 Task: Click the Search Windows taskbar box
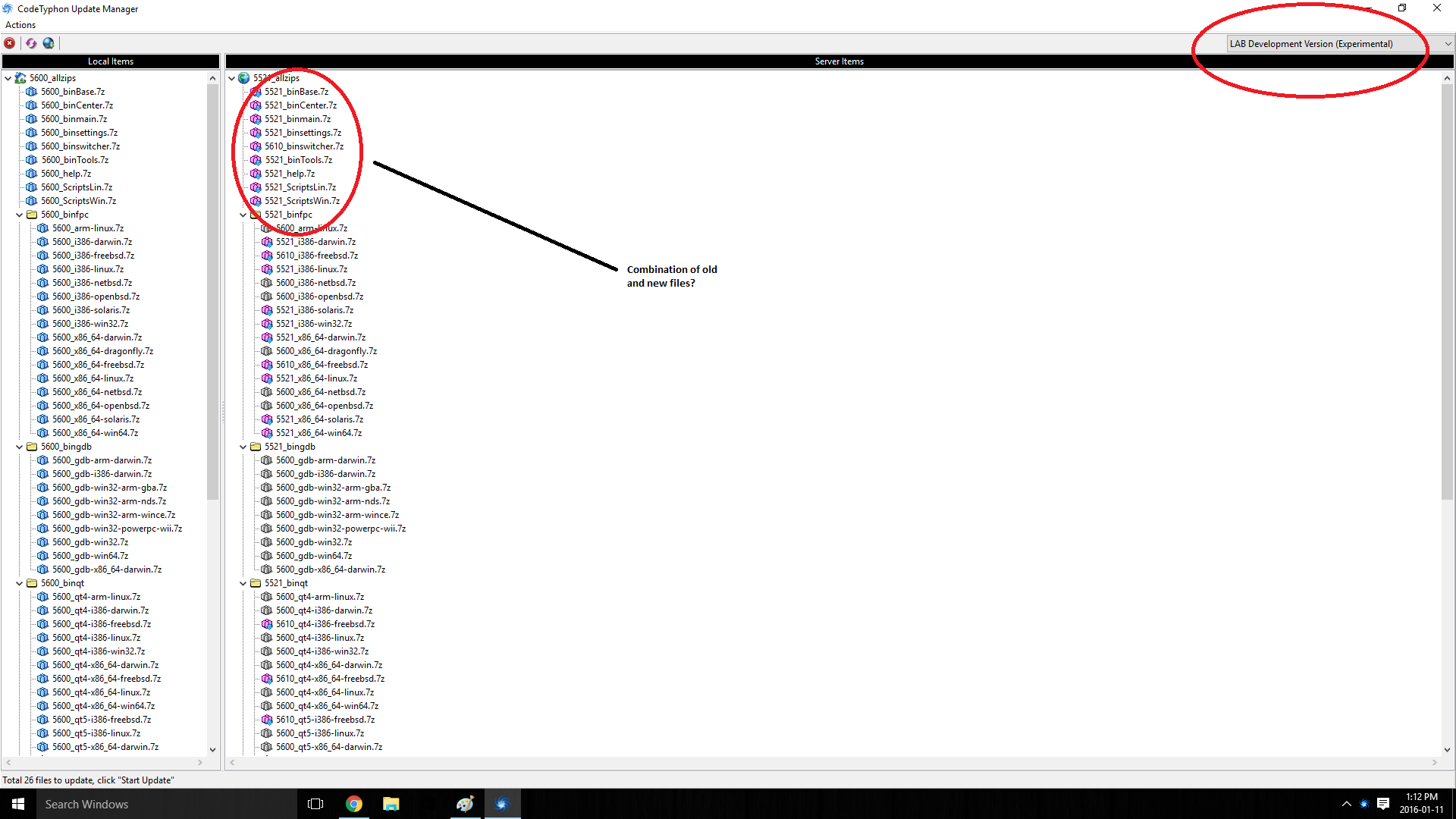tap(165, 804)
